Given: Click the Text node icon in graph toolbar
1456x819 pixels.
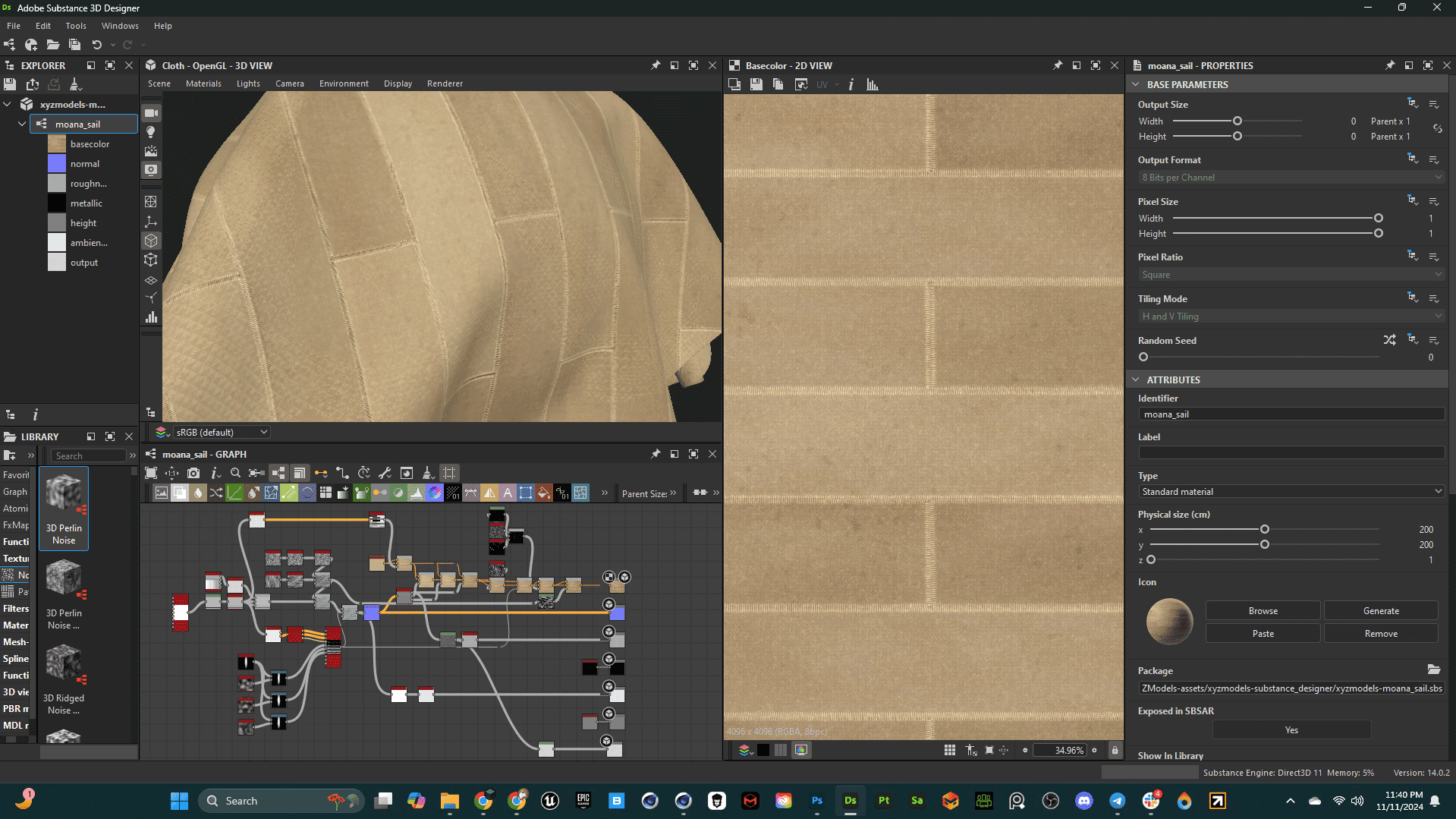Looking at the screenshot, I should click(508, 493).
